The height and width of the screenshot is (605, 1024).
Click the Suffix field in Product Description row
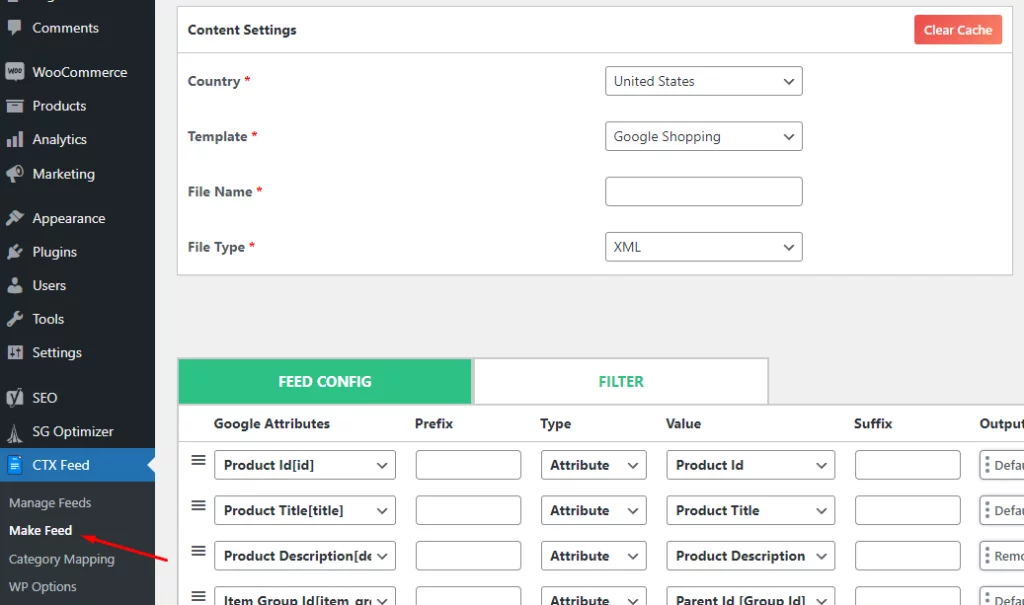[907, 556]
